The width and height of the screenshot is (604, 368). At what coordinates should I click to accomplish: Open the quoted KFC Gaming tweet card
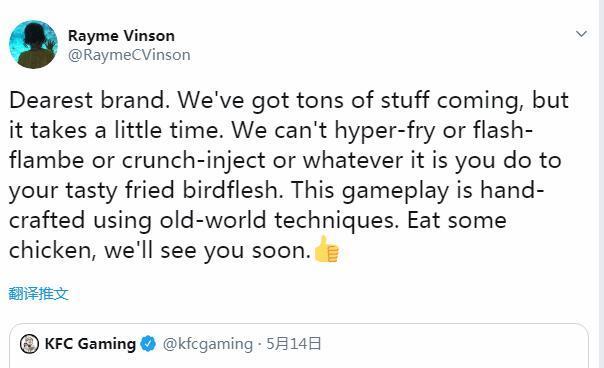click(299, 346)
